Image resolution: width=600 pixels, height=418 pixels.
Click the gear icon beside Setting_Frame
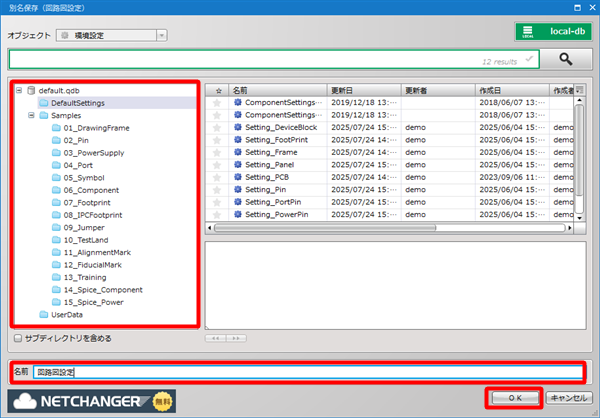(x=238, y=152)
